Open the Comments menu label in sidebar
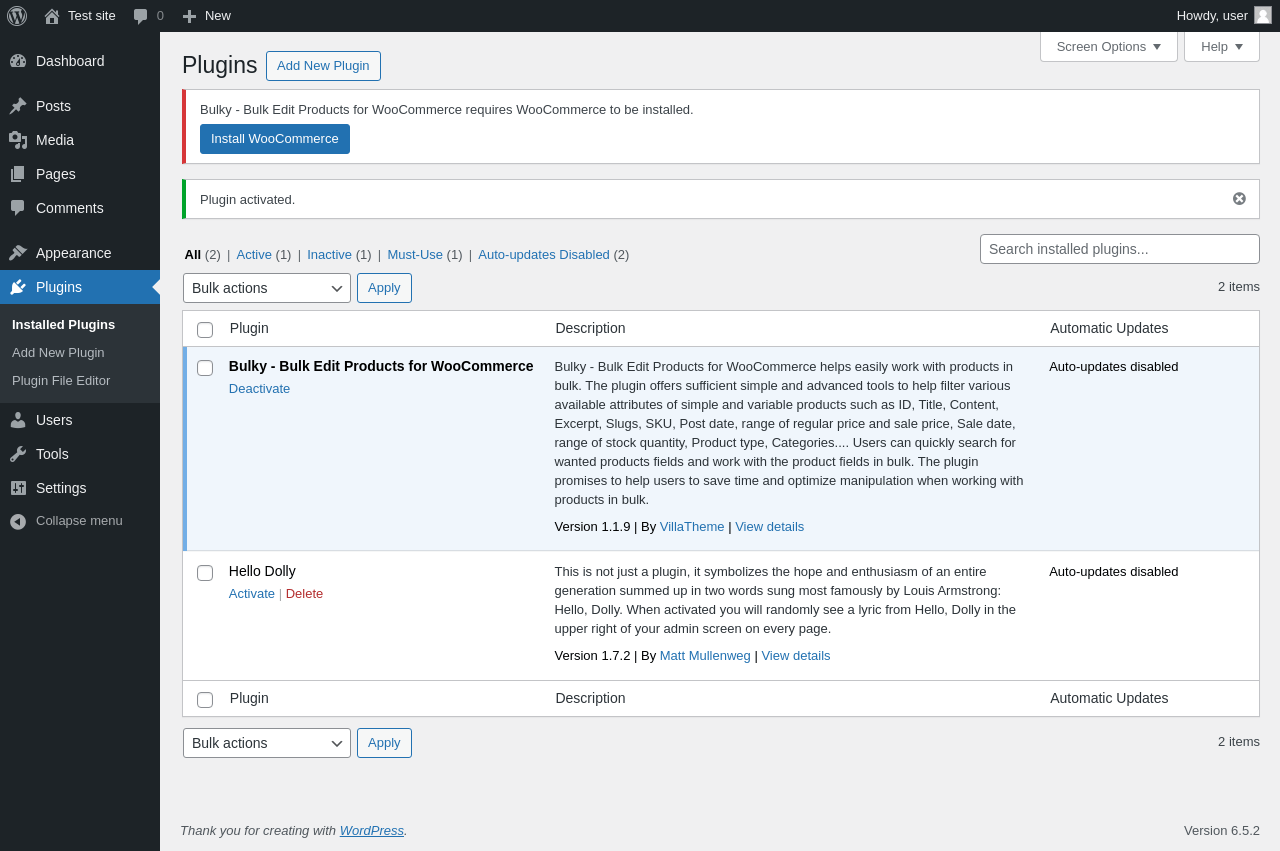Image resolution: width=1280 pixels, height=851 pixels. pos(70,208)
